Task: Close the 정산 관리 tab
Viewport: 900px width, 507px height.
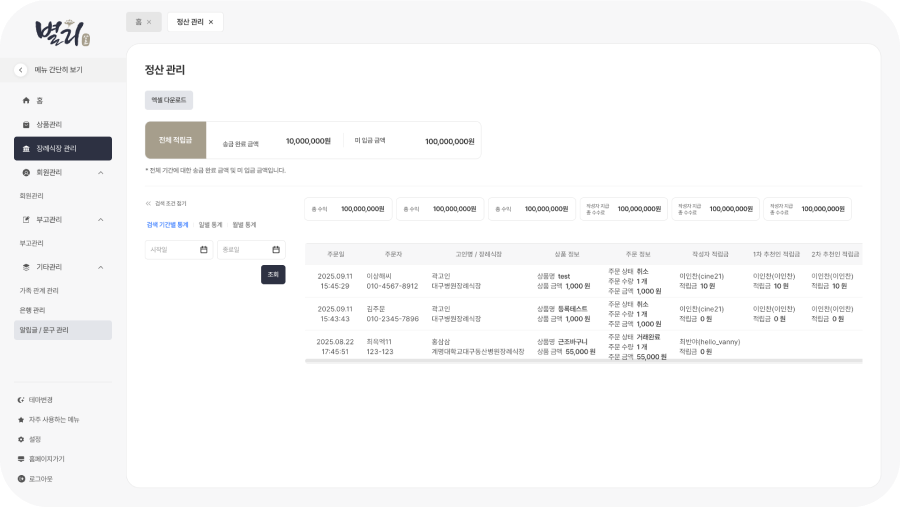Action: tap(211, 22)
